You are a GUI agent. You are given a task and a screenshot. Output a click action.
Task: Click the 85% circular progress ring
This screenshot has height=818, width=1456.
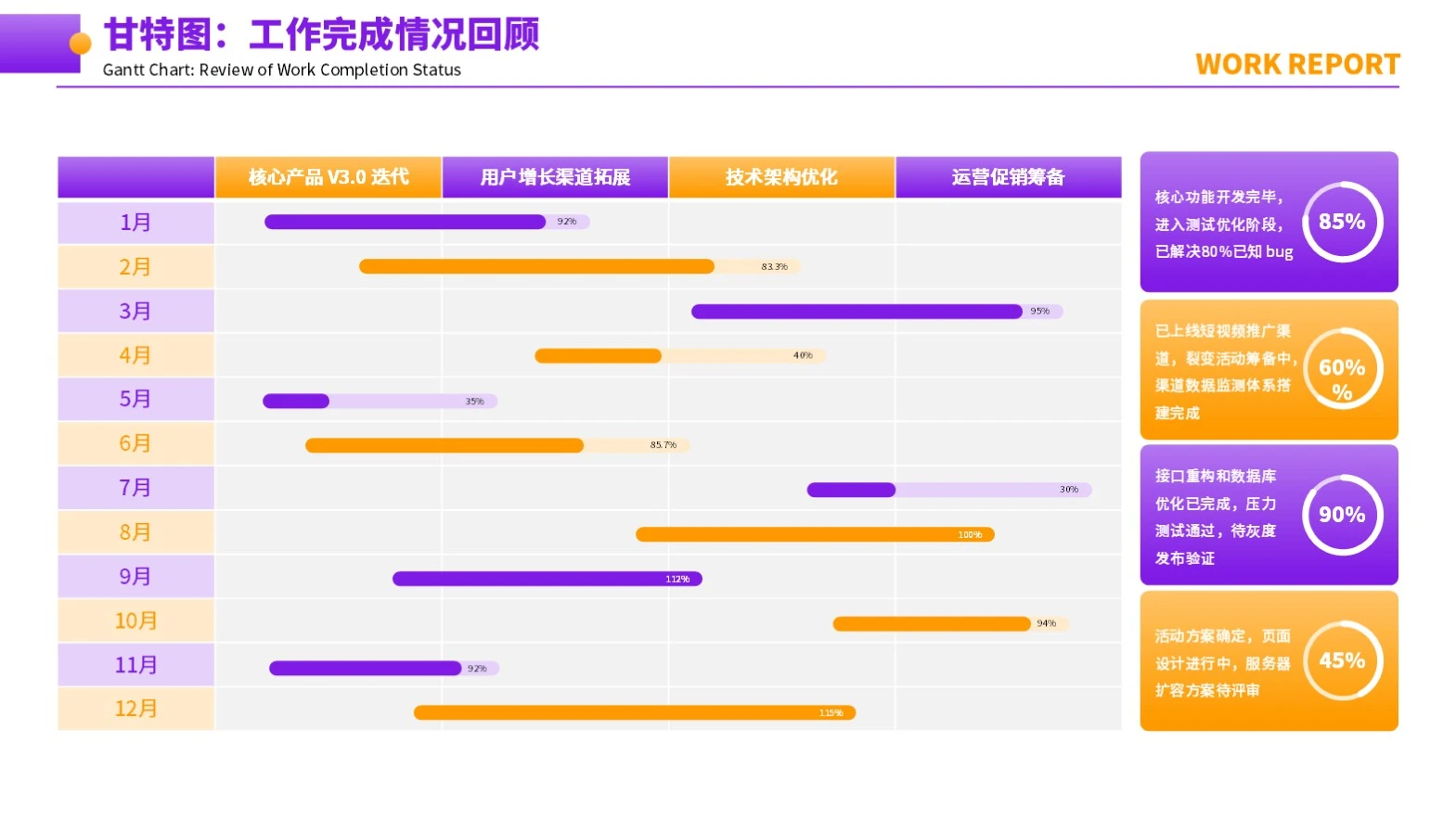click(x=1342, y=222)
